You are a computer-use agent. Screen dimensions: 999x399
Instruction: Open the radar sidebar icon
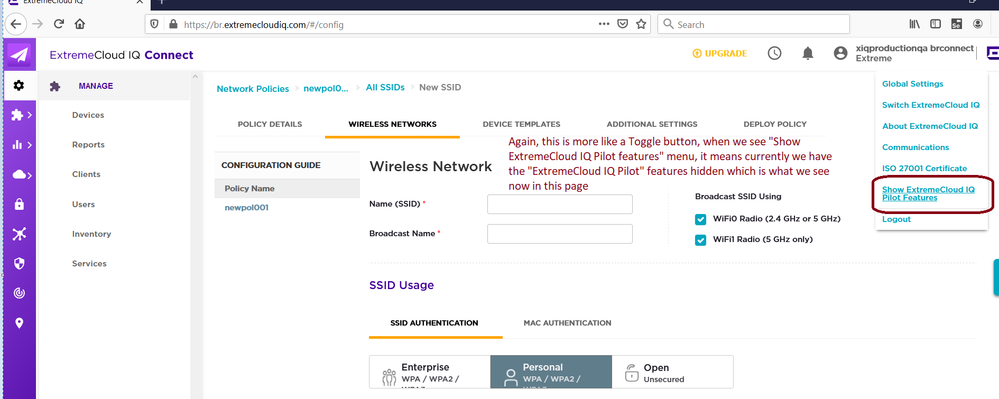pos(19,293)
